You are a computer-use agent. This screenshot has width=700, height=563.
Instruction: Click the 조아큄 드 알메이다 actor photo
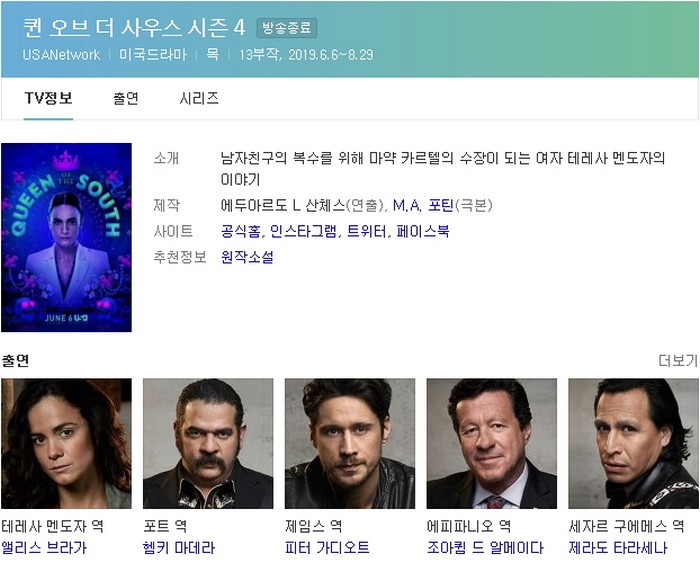click(492, 443)
